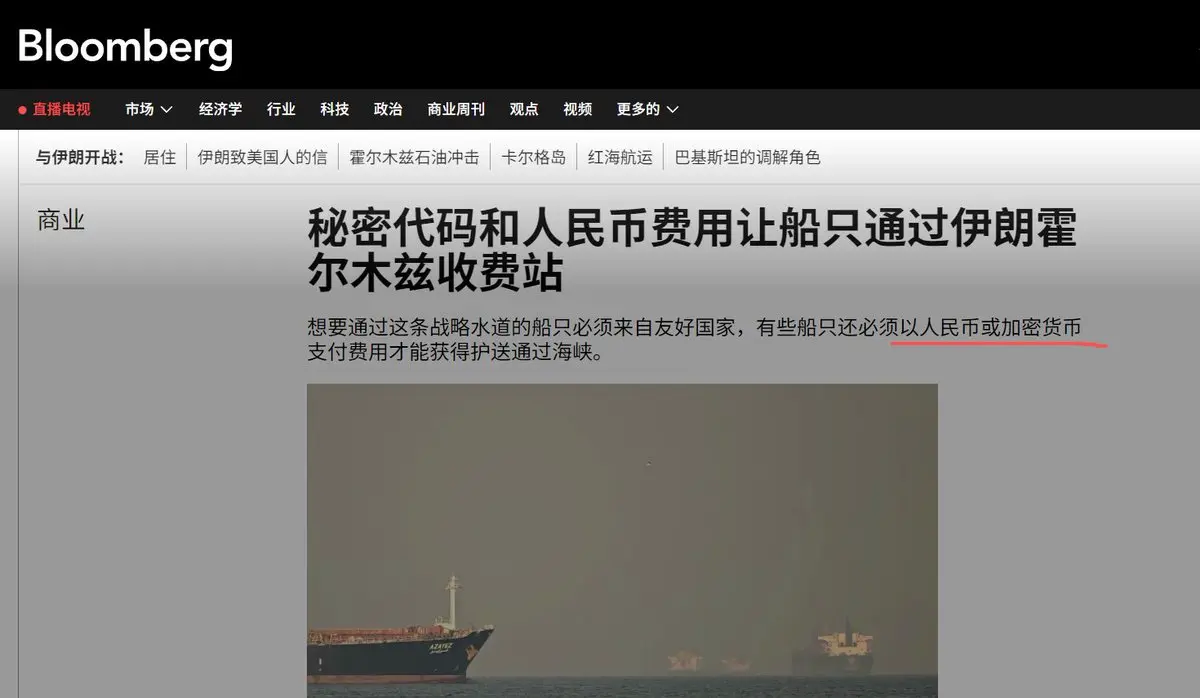Select 商业周刊 in navigation
The image size is (1200, 698).
(x=456, y=109)
